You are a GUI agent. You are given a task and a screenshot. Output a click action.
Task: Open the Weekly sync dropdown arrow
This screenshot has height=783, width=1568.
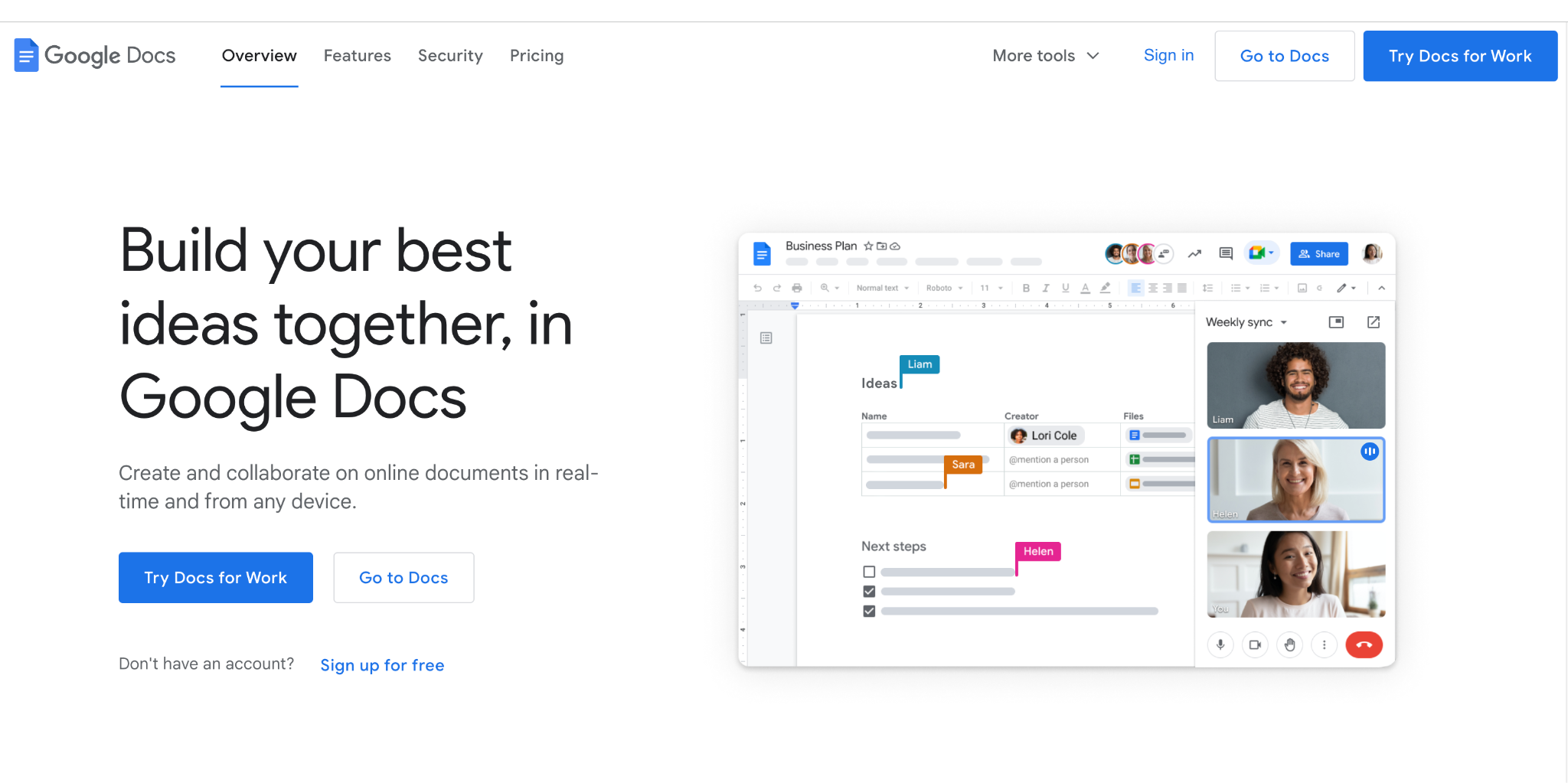point(1284,323)
